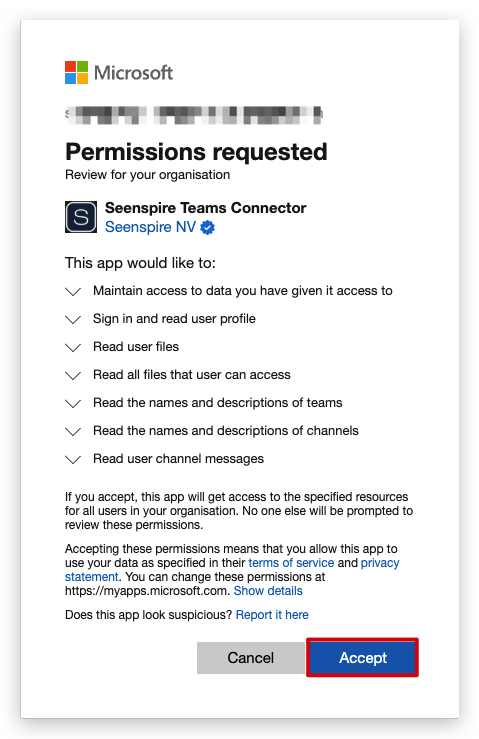Viewport: 479px width, 739px height.
Task: Click the Show details link
Action: [x=268, y=591]
